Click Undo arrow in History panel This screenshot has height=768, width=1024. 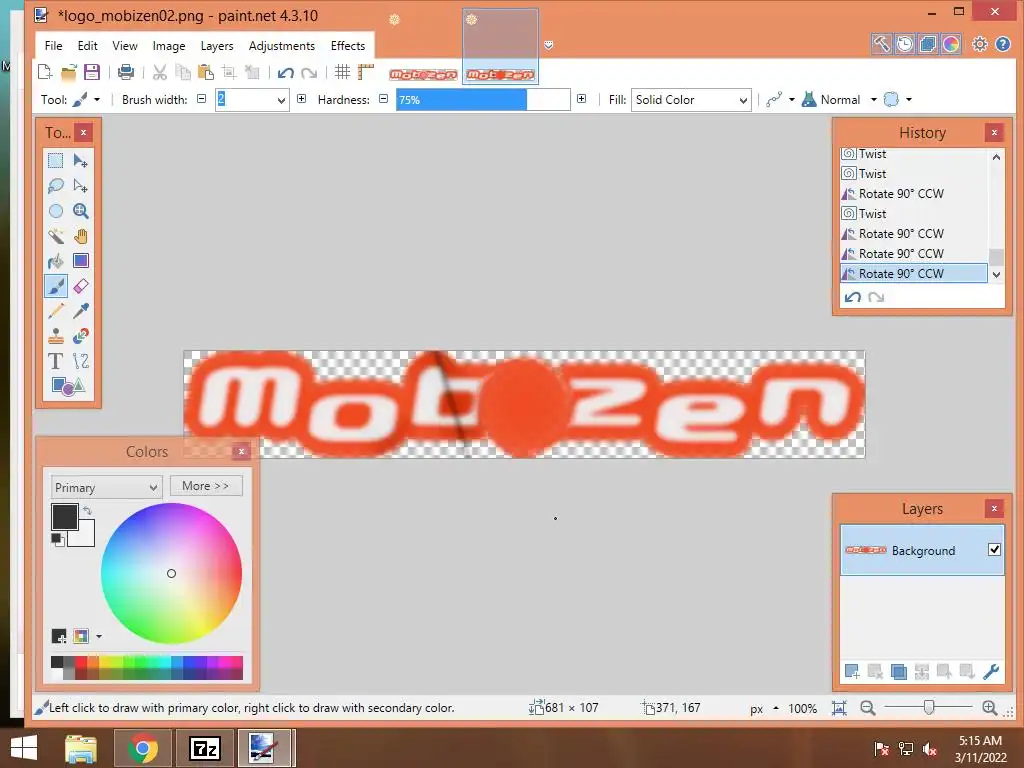[852, 297]
